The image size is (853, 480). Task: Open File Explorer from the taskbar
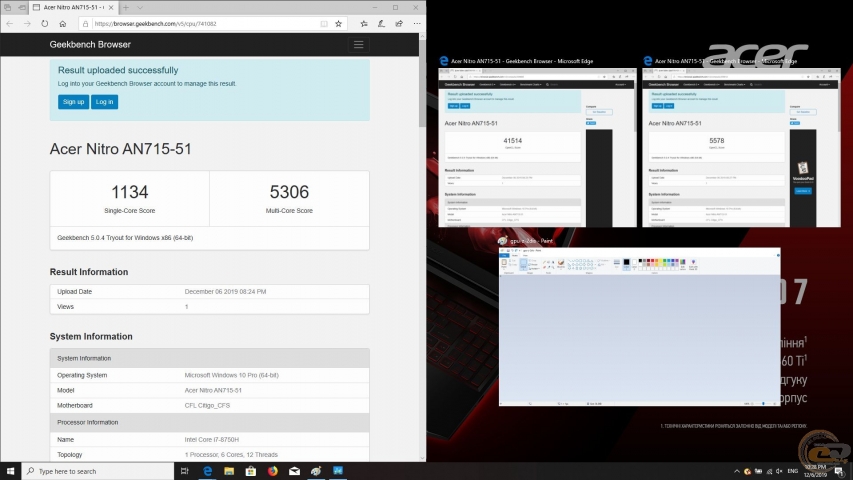tap(229, 471)
